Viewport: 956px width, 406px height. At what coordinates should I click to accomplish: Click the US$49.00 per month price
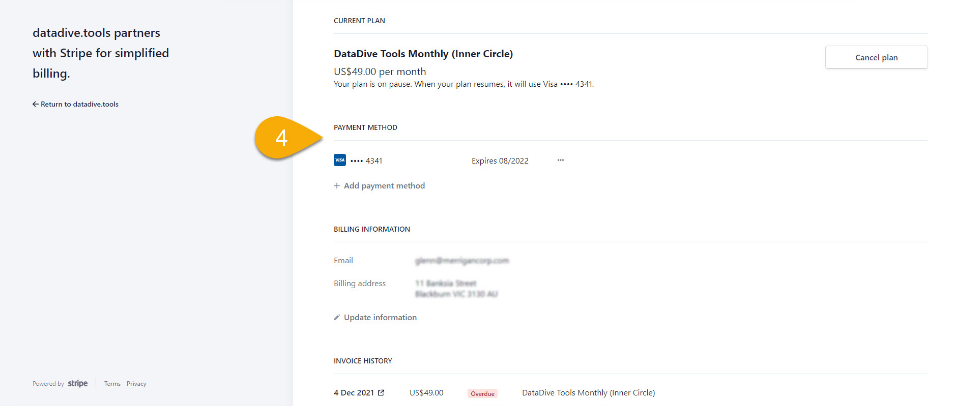[x=380, y=71]
